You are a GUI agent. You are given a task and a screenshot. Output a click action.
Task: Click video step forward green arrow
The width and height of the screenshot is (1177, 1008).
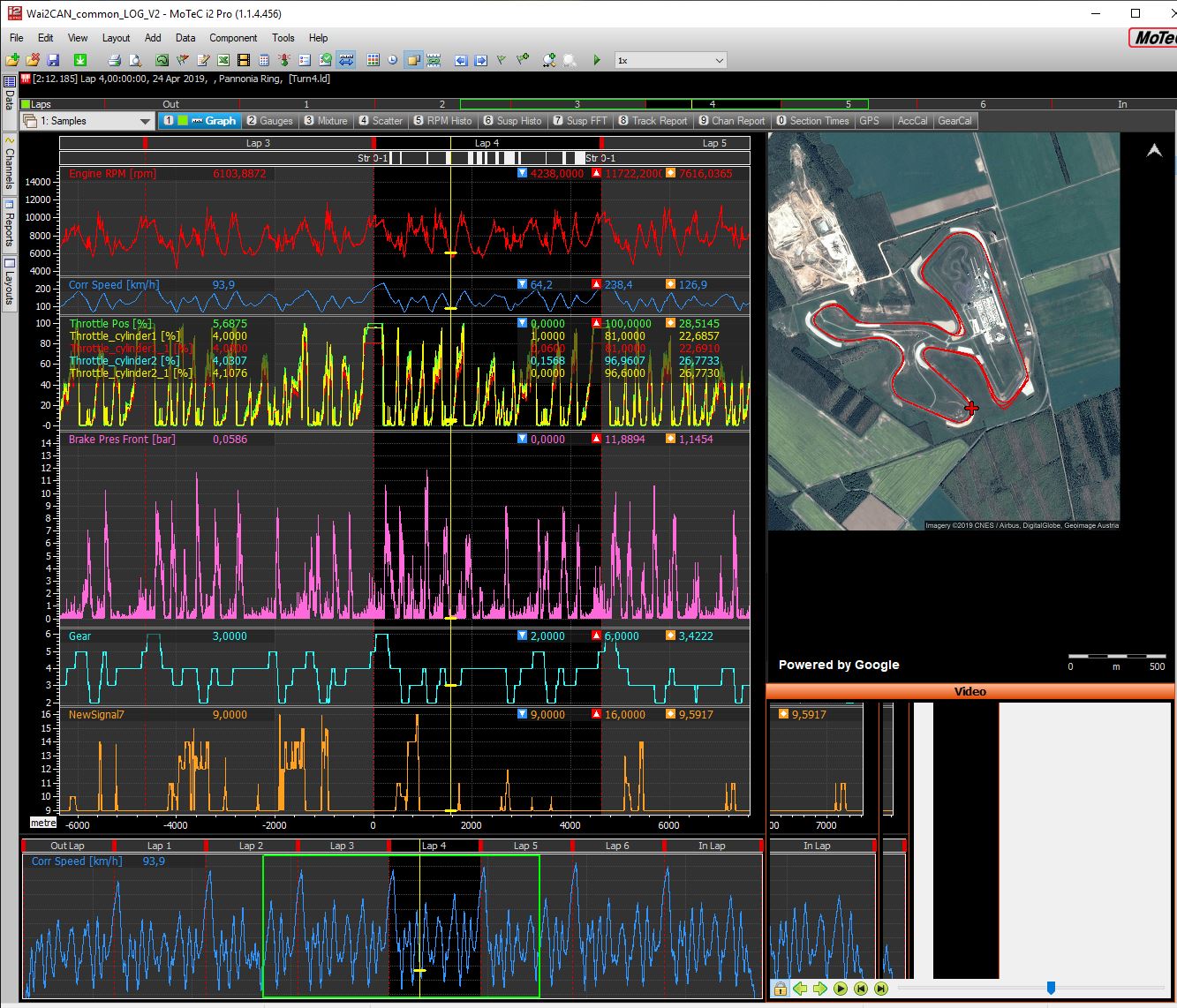pos(819,989)
